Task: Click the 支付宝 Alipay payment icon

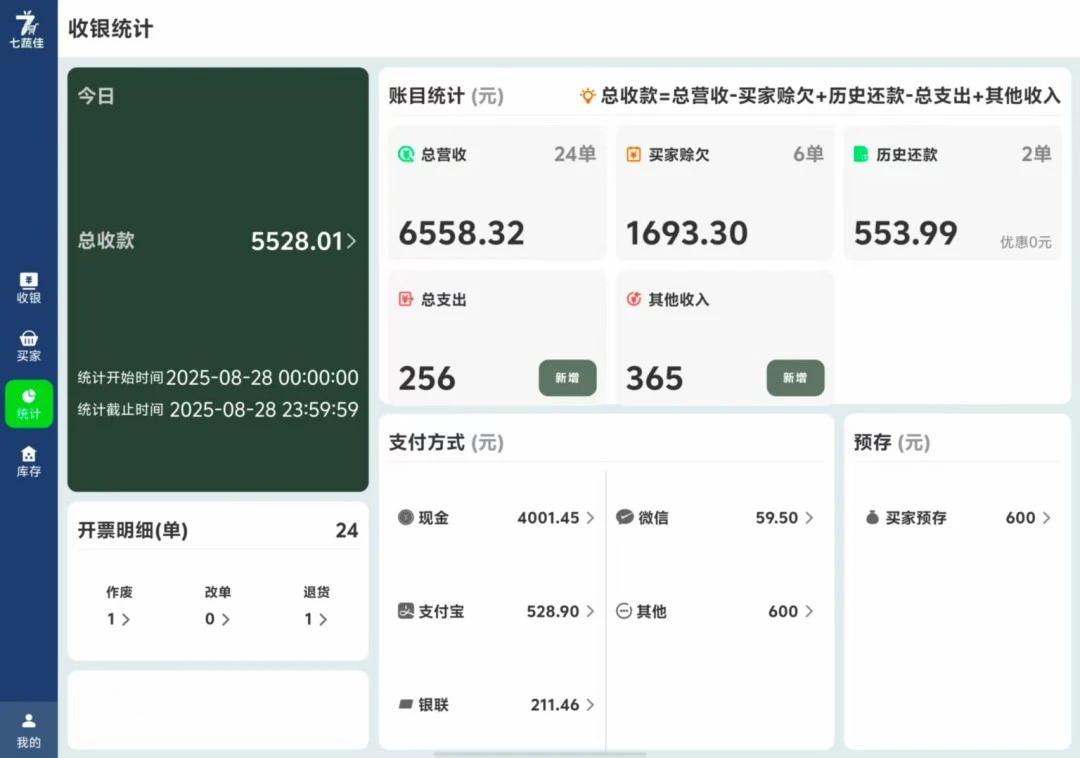Action: point(406,611)
